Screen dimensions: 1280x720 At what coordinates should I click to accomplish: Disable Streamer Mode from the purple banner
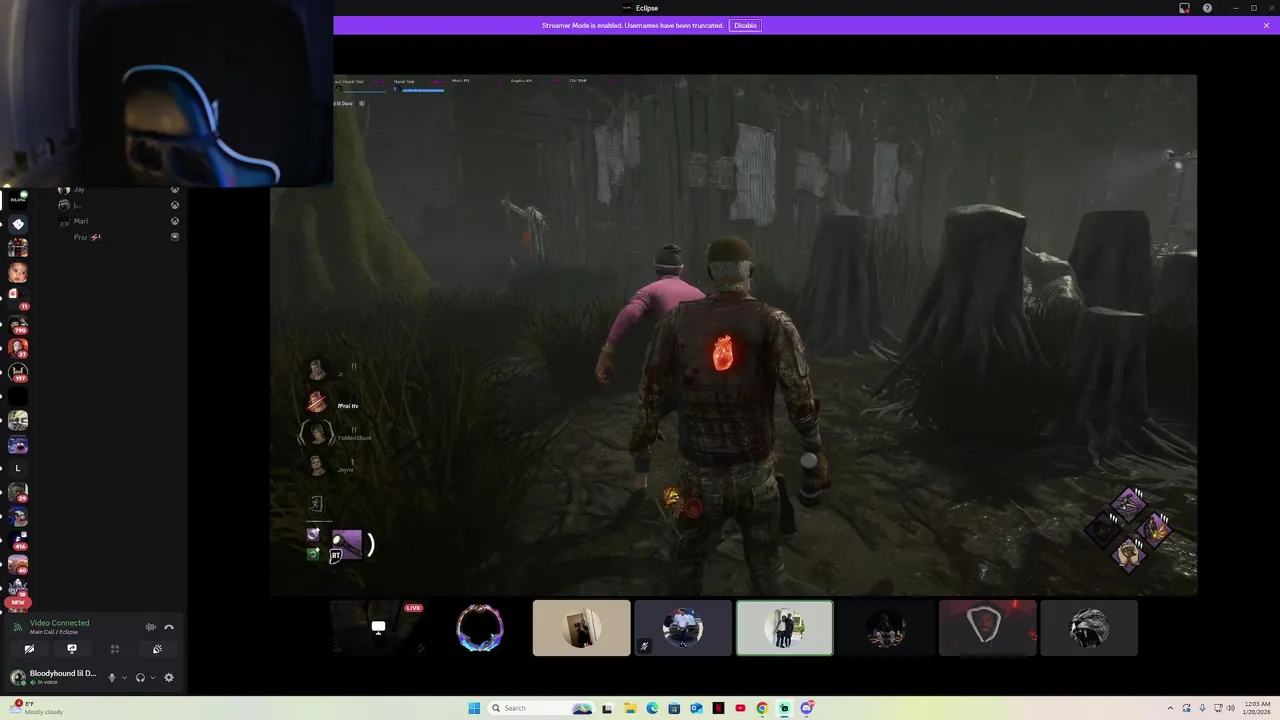(745, 25)
